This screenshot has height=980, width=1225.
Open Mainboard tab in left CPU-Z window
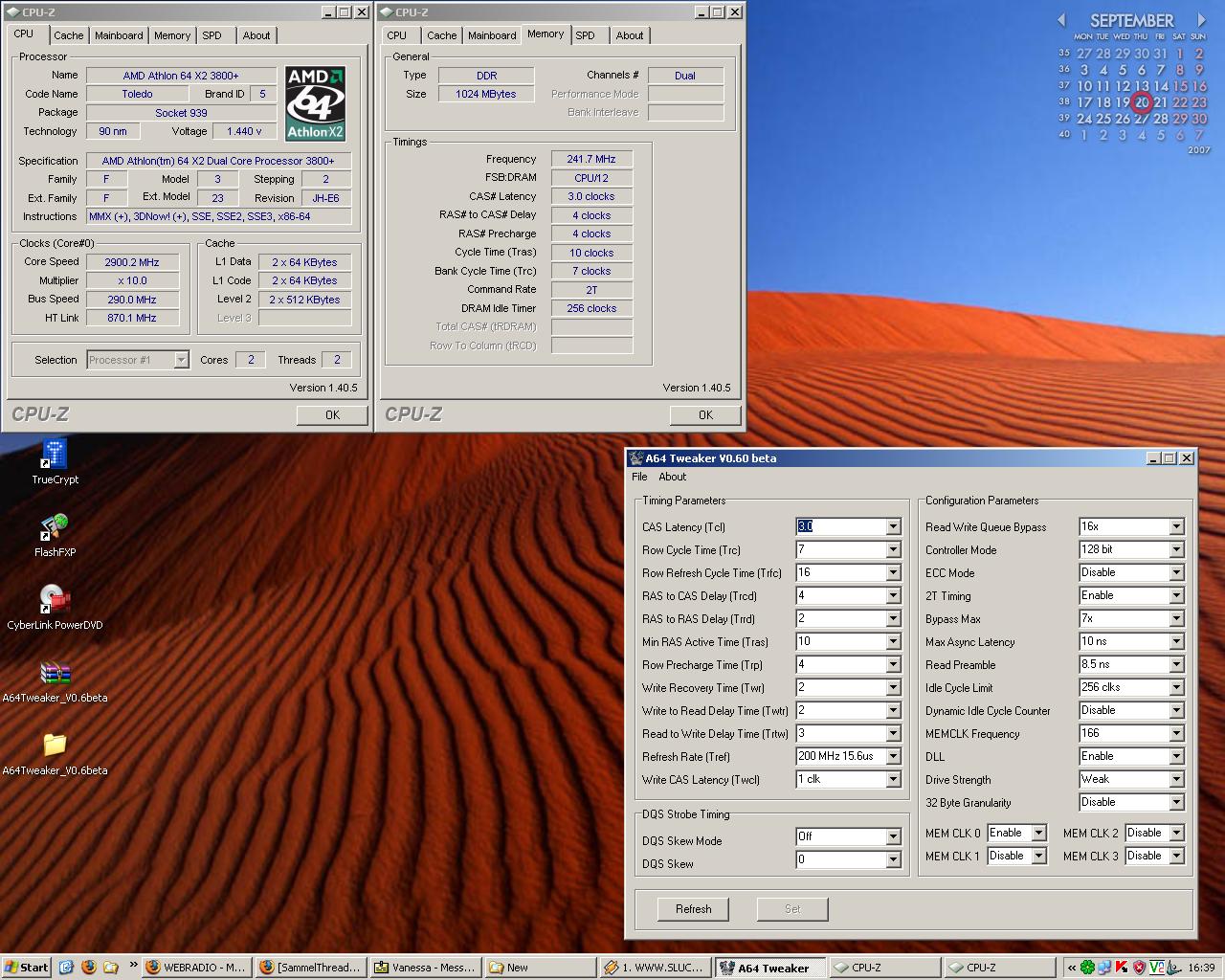coord(119,35)
